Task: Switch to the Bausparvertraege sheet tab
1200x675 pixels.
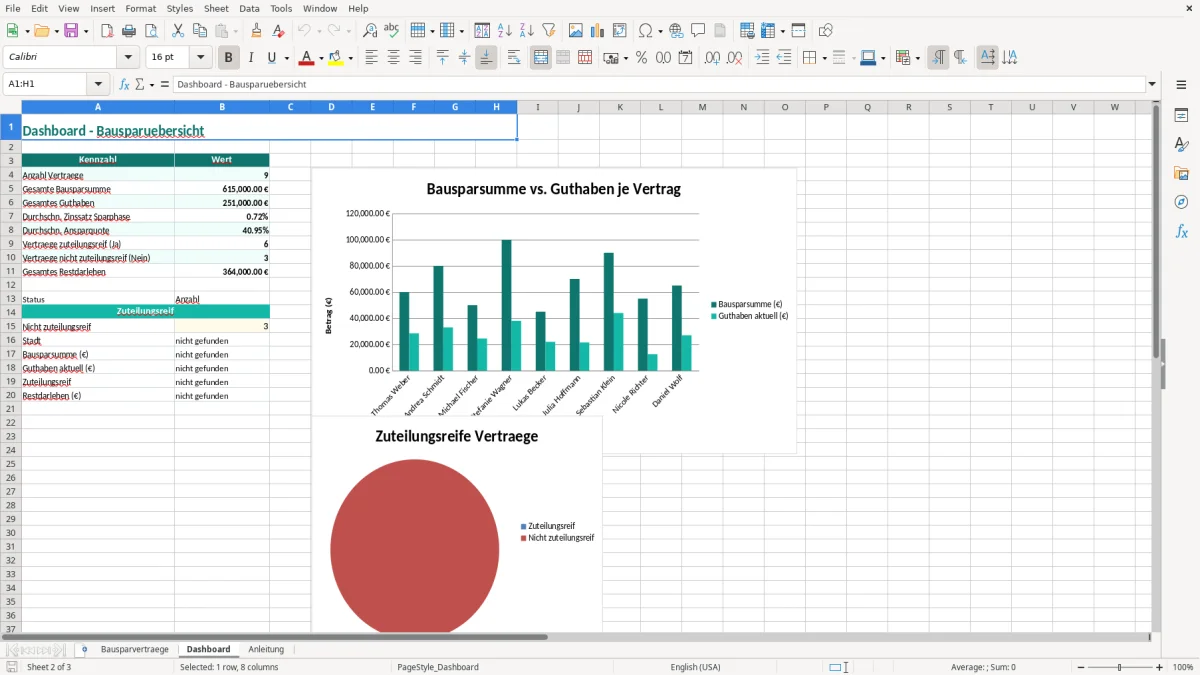Action: [x=135, y=649]
